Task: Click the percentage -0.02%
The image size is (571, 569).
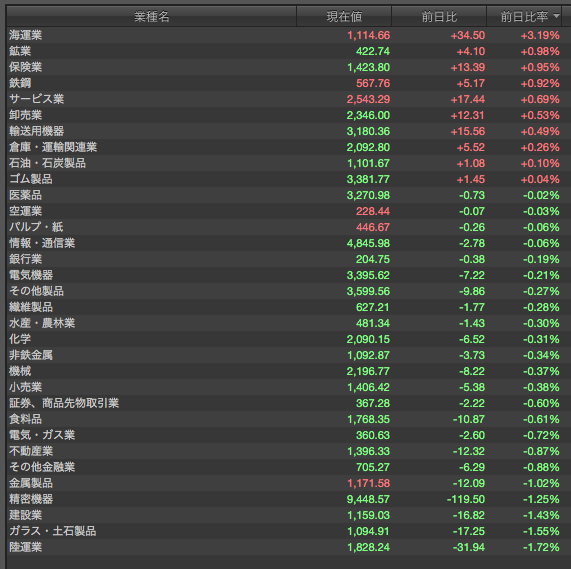Action: pyautogui.click(x=542, y=195)
